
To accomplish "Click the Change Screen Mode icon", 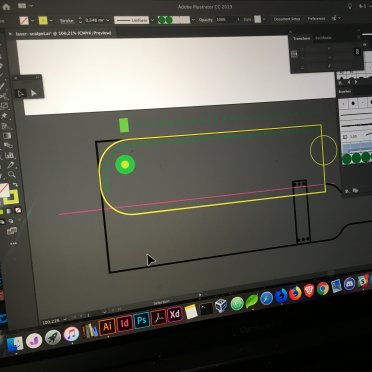I will coord(12,231).
